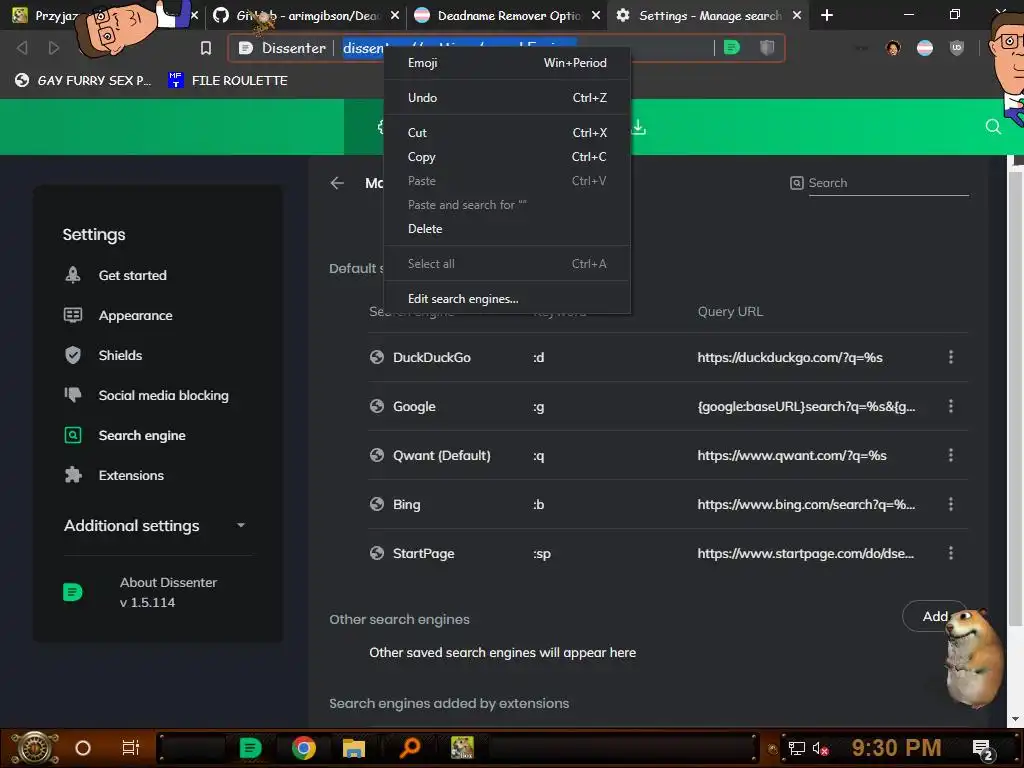Click the green Dissenter comment icon in address bar
Viewport: 1024px width, 768px height.
731,47
